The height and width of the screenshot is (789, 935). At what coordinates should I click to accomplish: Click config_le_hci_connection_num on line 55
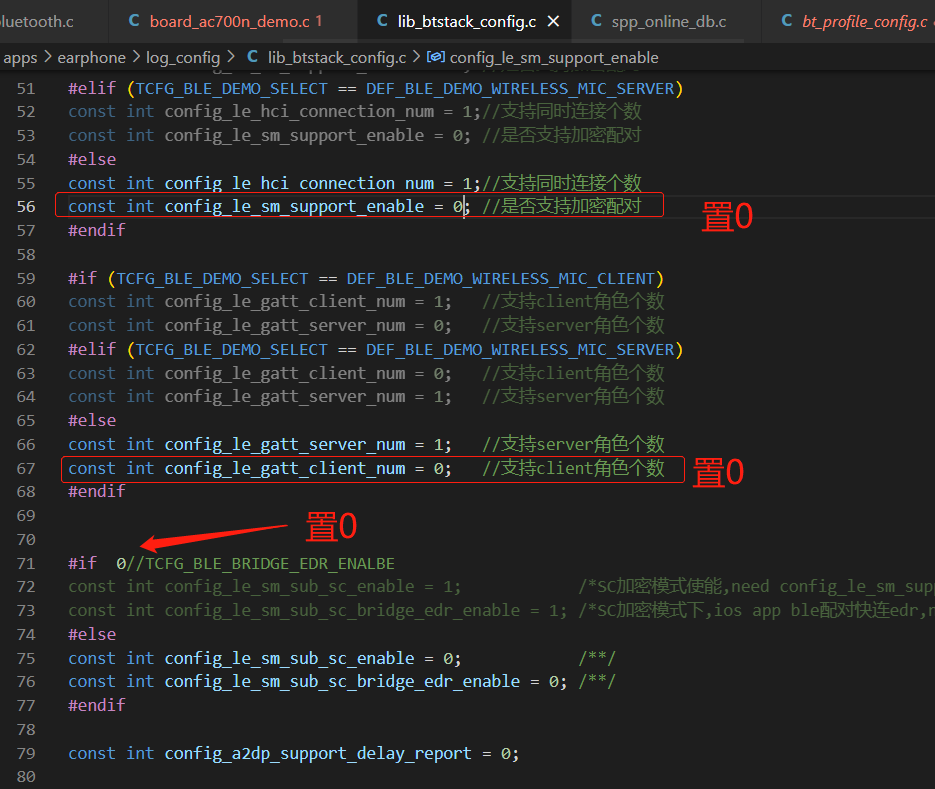(x=299, y=183)
